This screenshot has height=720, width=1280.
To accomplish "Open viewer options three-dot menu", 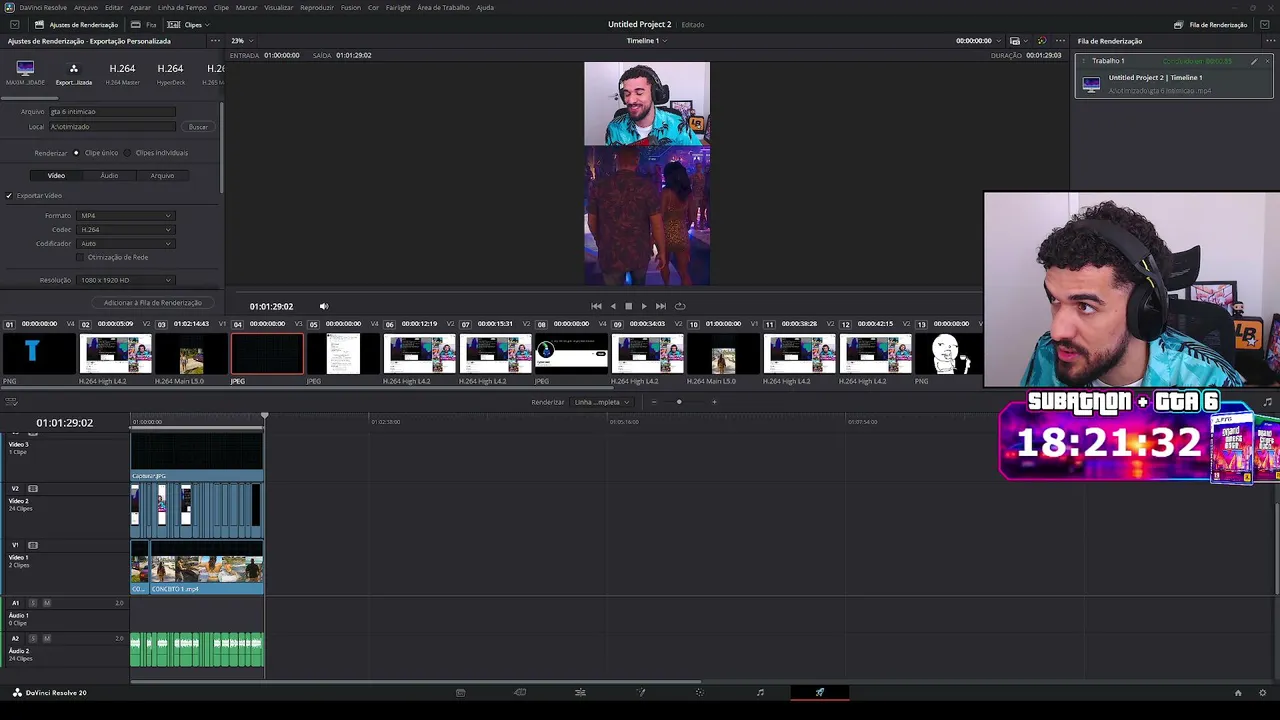I will tap(1060, 41).
